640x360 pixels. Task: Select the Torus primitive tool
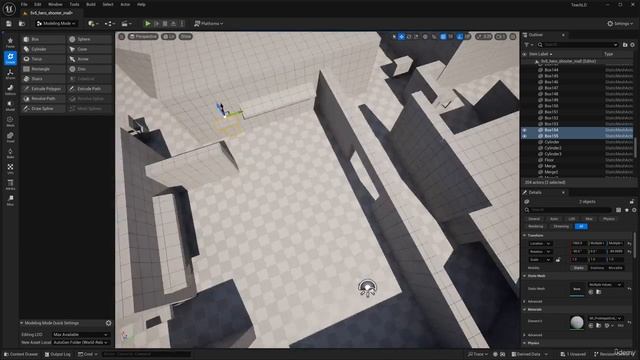click(x=43, y=59)
